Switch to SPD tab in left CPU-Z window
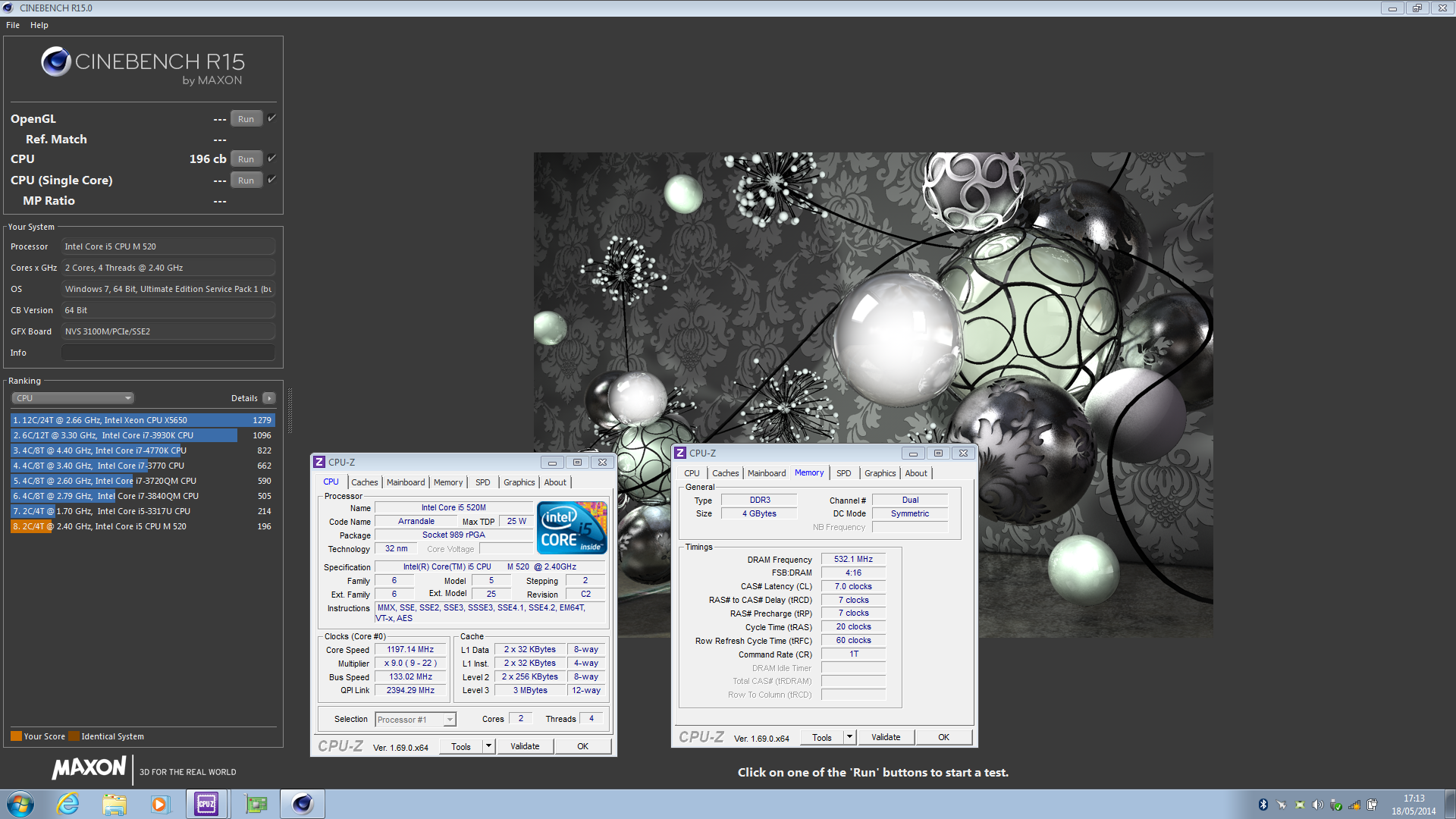The image size is (1456, 819). pos(483,482)
